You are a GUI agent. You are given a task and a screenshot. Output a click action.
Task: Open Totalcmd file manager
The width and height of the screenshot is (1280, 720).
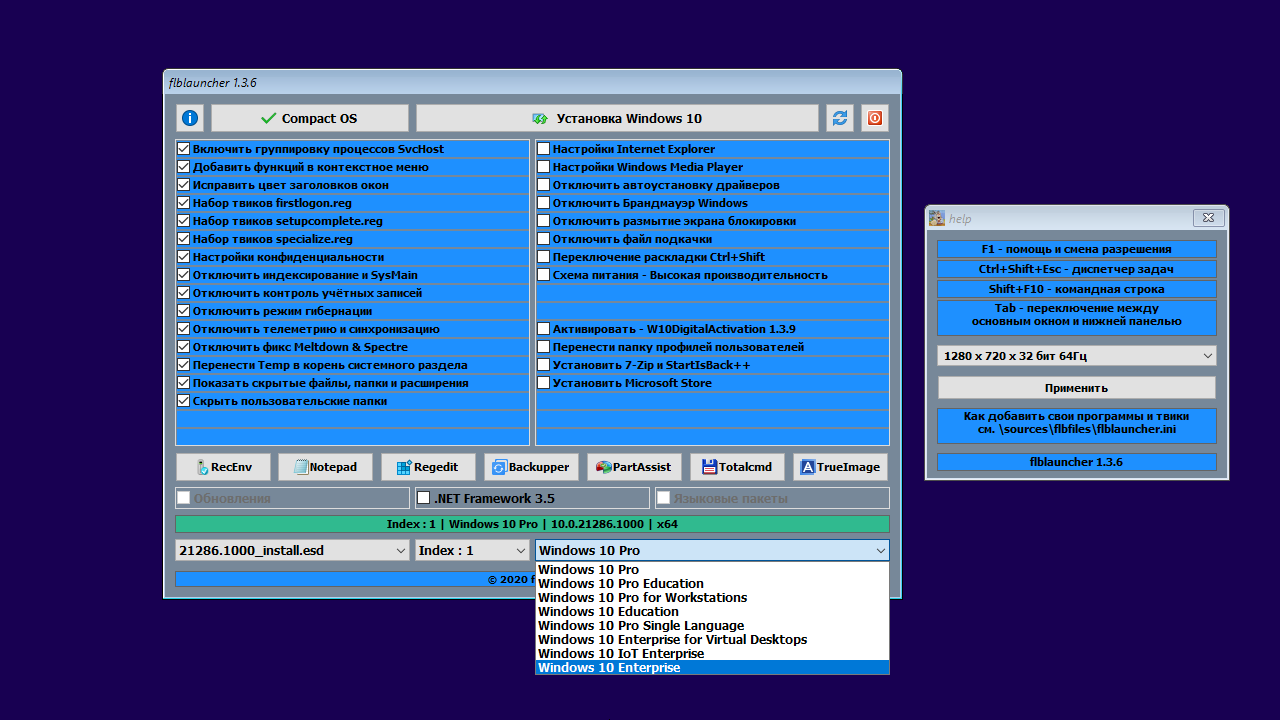pyautogui.click(x=737, y=467)
